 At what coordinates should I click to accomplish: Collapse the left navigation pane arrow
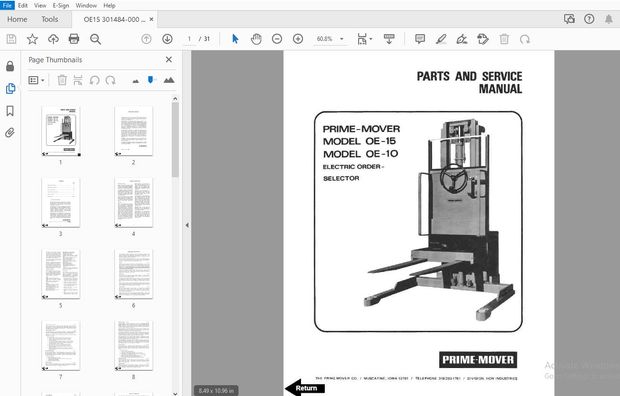click(187, 225)
